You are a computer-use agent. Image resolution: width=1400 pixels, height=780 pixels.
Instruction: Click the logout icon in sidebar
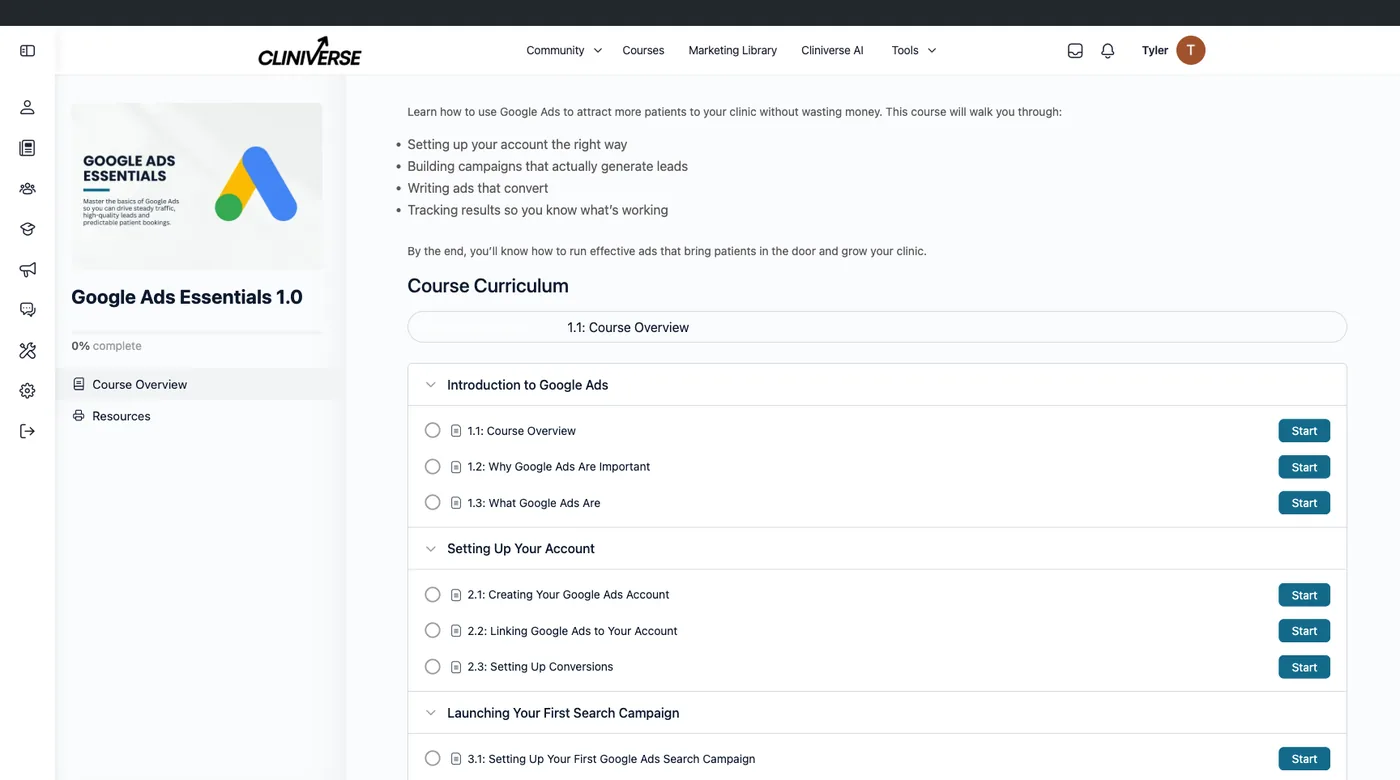tap(27, 431)
